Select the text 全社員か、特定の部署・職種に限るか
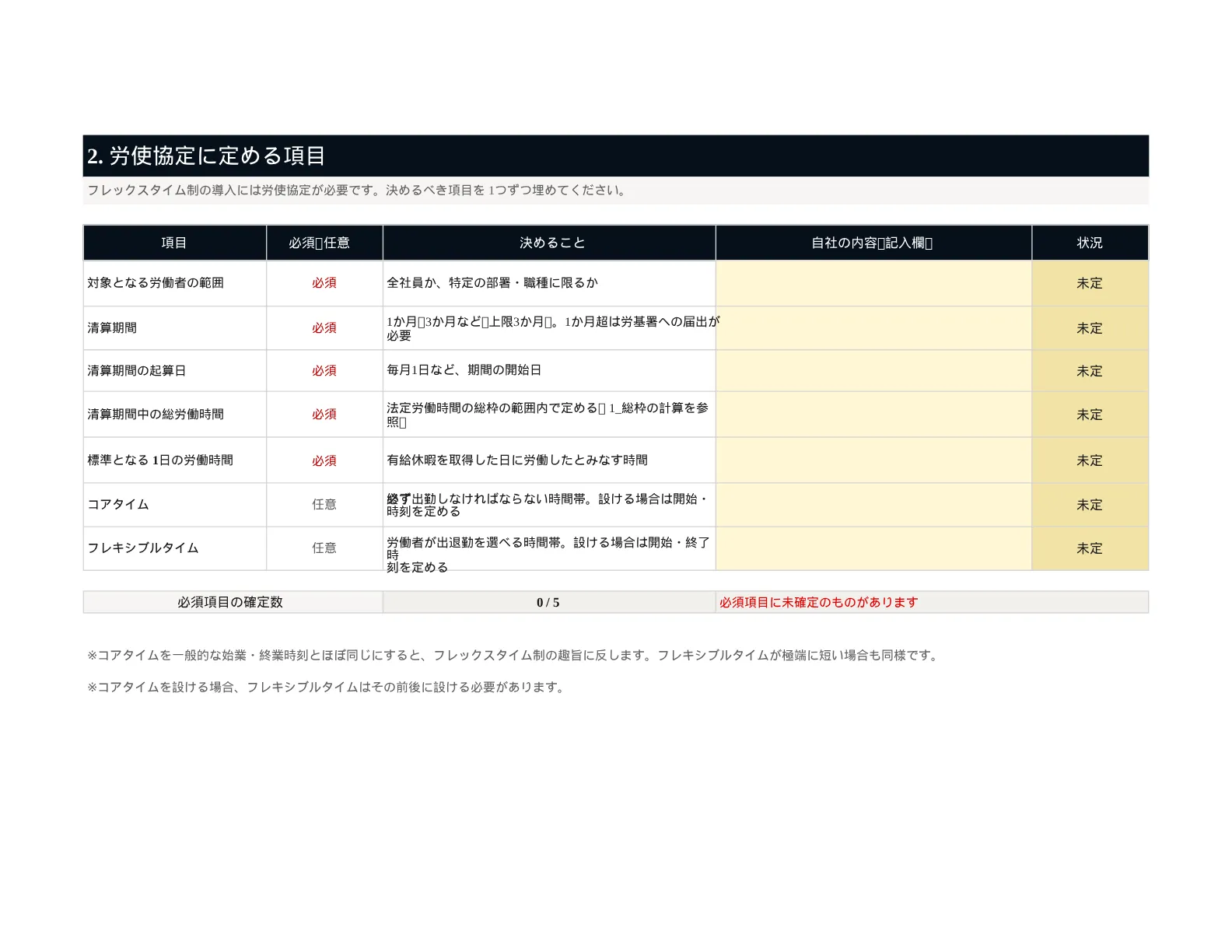The width and height of the screenshot is (1232, 952). point(492,283)
